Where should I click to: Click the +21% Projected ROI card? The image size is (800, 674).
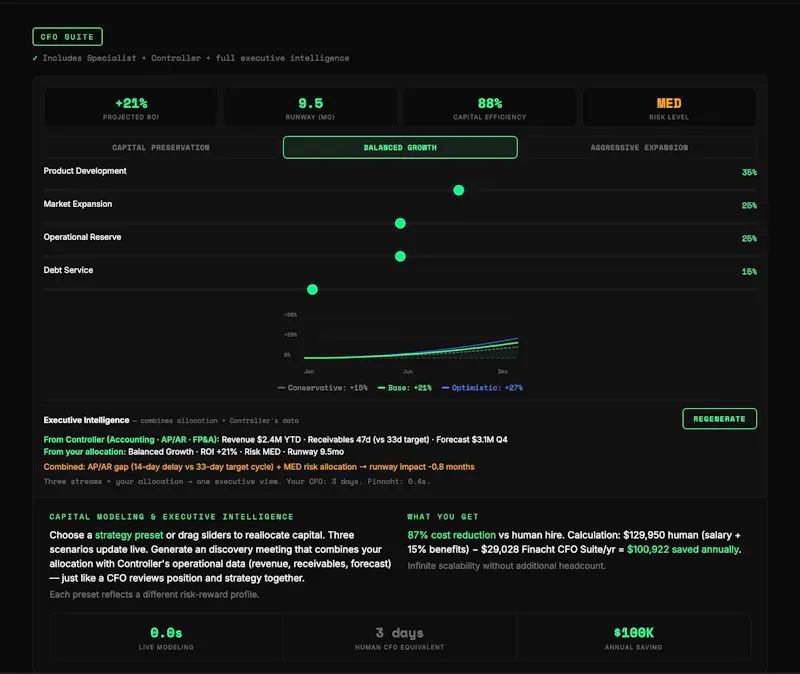tap(131, 107)
